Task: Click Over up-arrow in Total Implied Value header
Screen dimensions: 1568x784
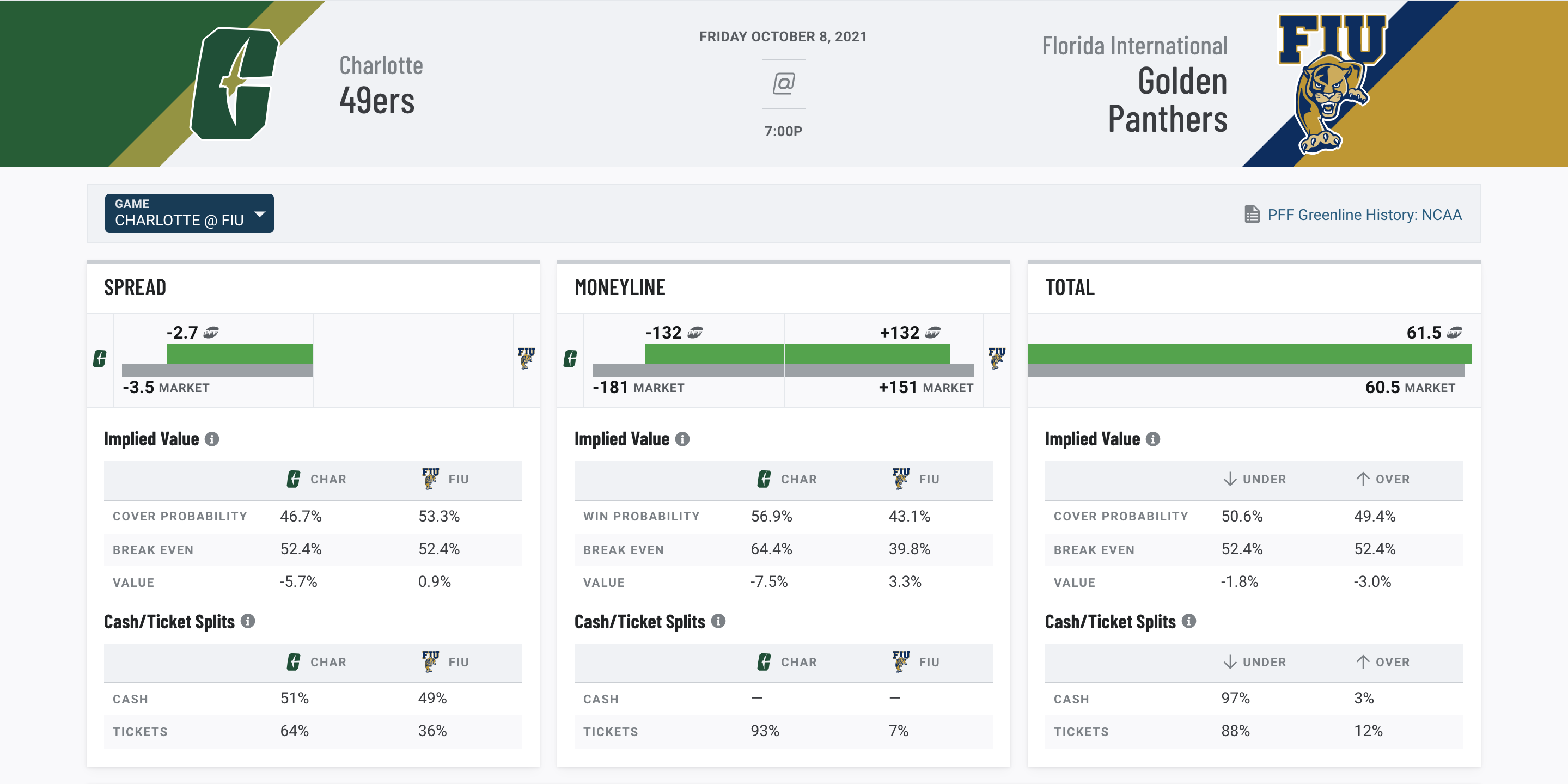Action: [1363, 479]
